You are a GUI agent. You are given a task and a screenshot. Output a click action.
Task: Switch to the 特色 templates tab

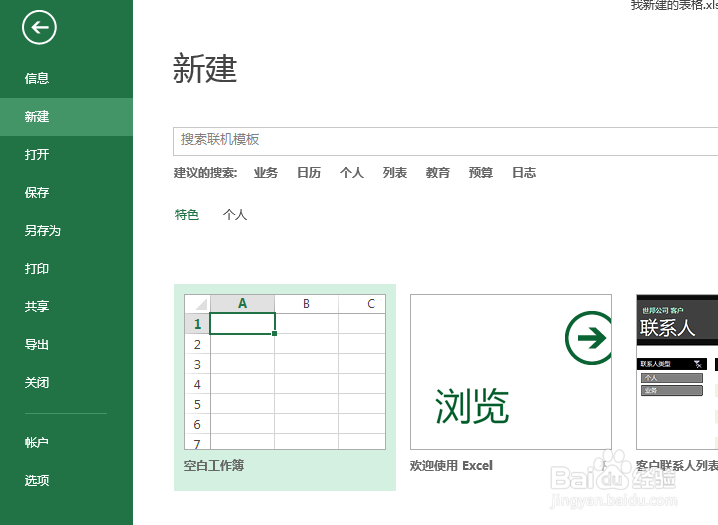point(187,215)
